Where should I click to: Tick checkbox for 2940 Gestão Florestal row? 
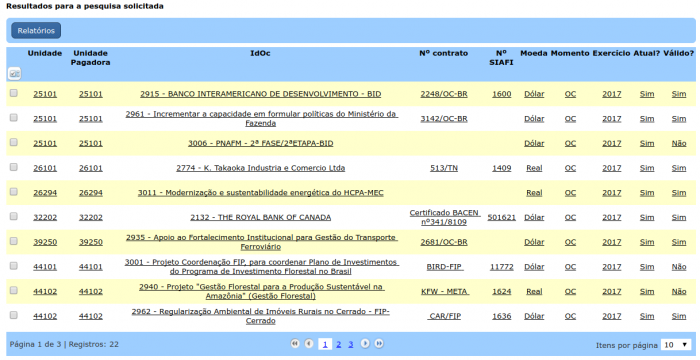pyautogui.click(x=14, y=290)
